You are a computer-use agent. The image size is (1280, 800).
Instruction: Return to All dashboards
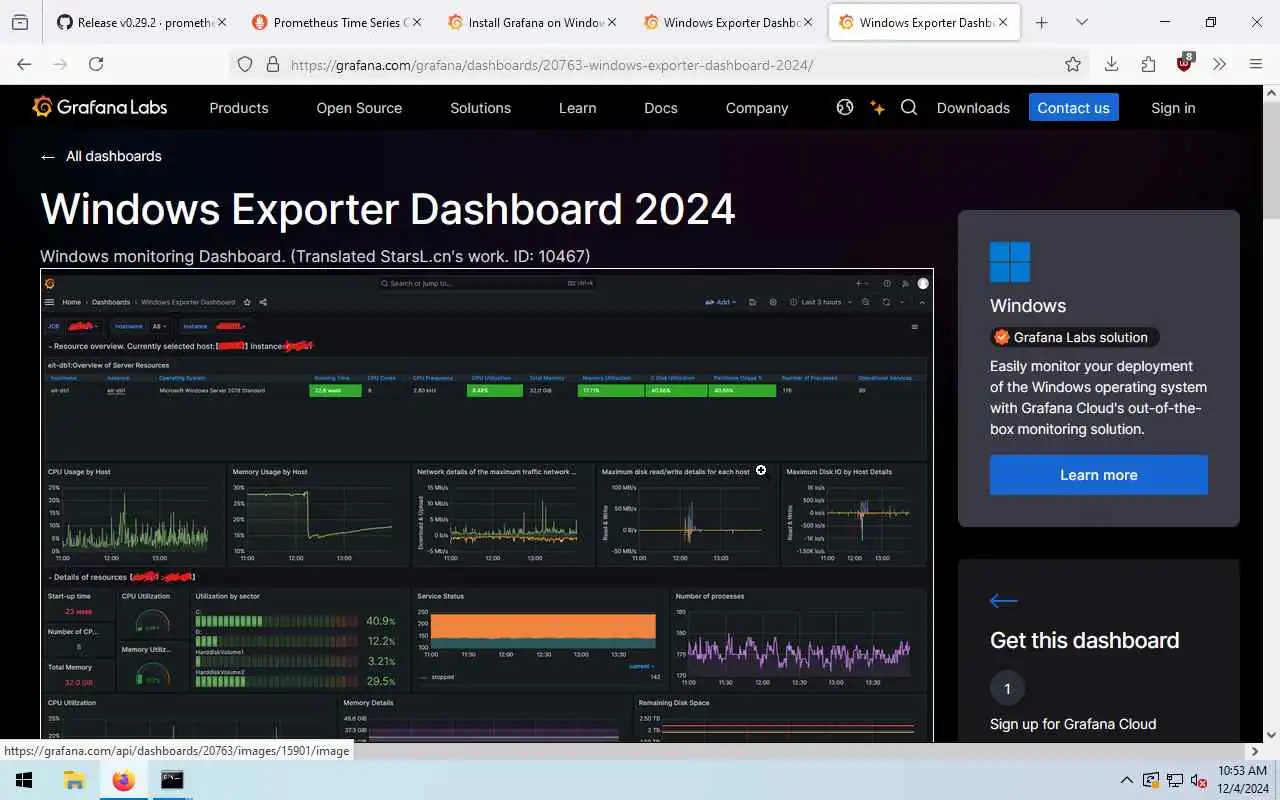pos(101,156)
